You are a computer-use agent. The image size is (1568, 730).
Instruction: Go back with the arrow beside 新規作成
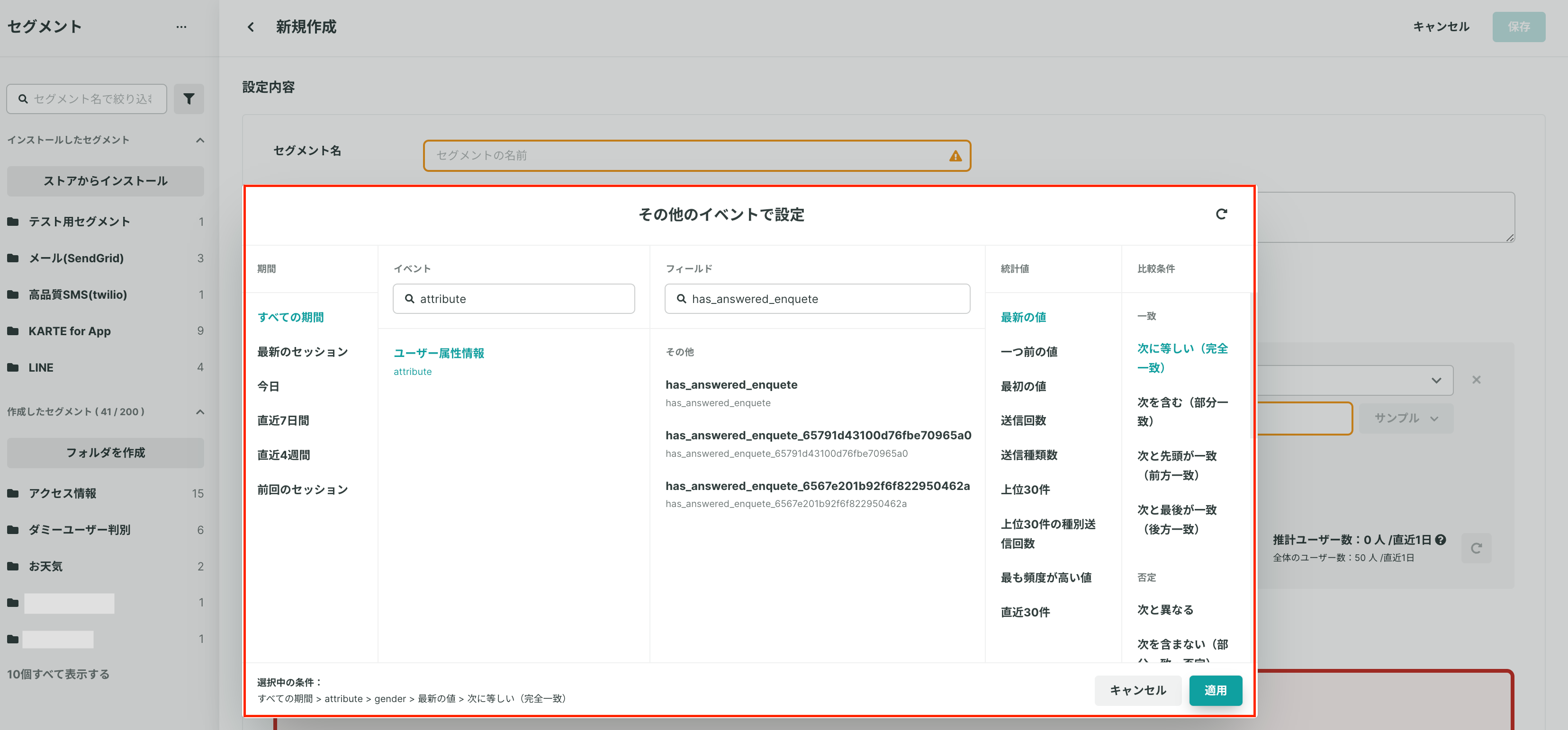click(x=251, y=27)
